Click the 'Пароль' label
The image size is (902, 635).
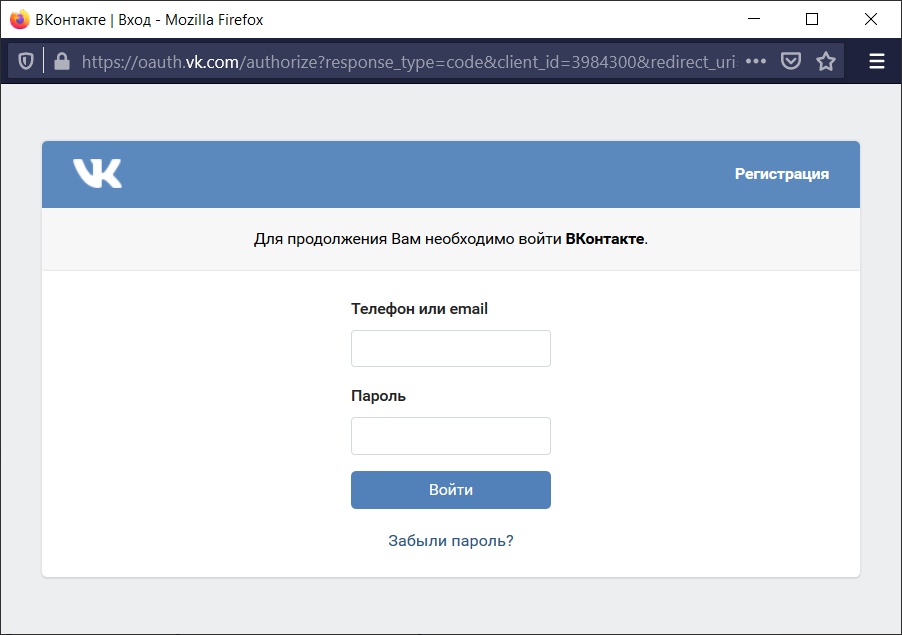coord(378,396)
